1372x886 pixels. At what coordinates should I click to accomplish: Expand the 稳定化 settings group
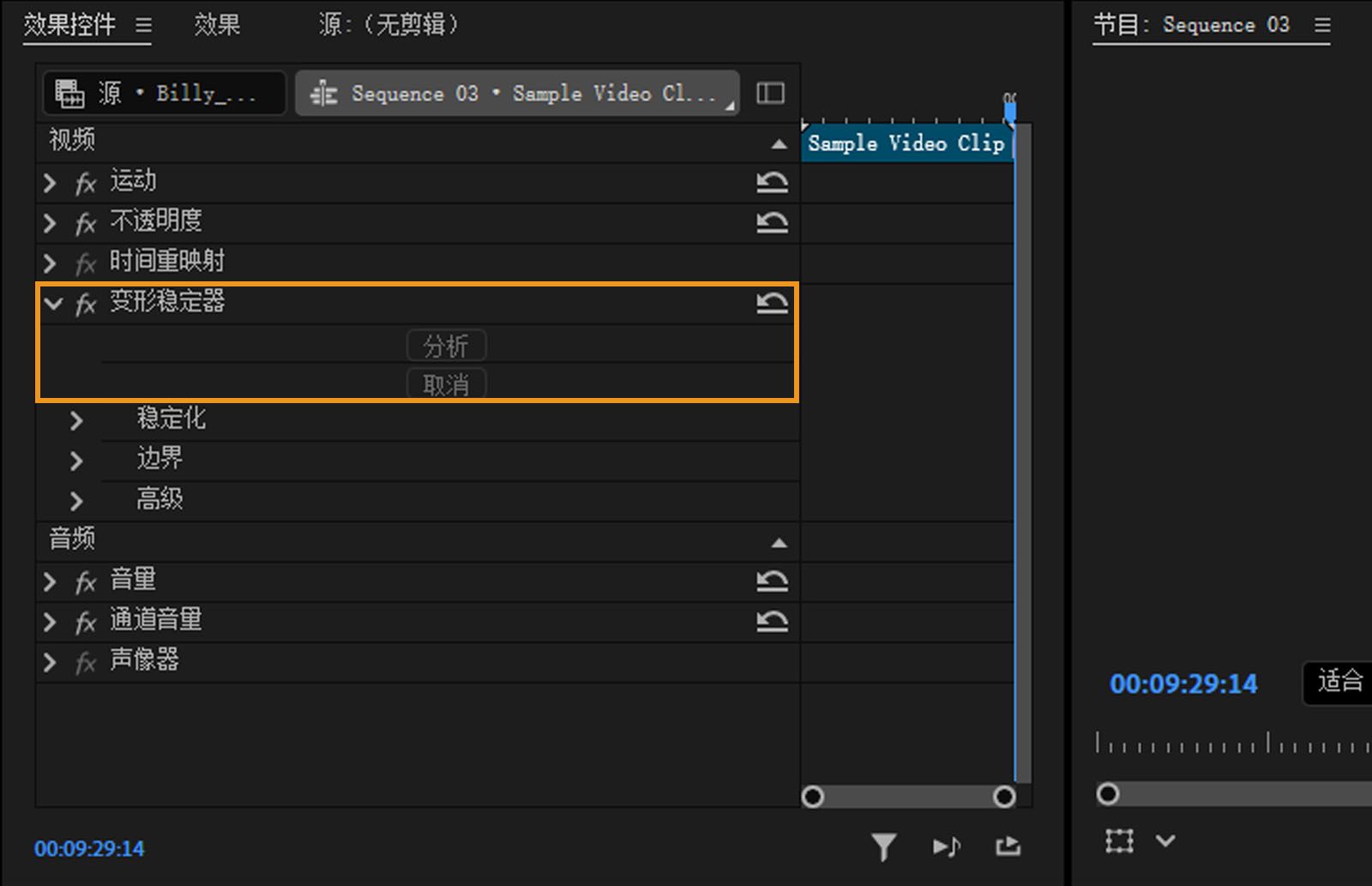tap(76, 420)
